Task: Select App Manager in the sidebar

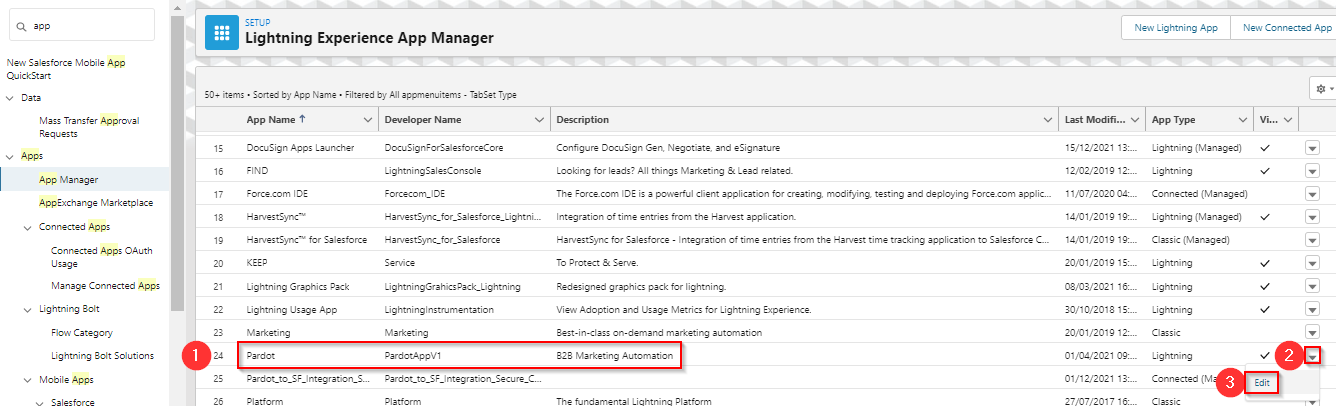Action: (x=69, y=180)
